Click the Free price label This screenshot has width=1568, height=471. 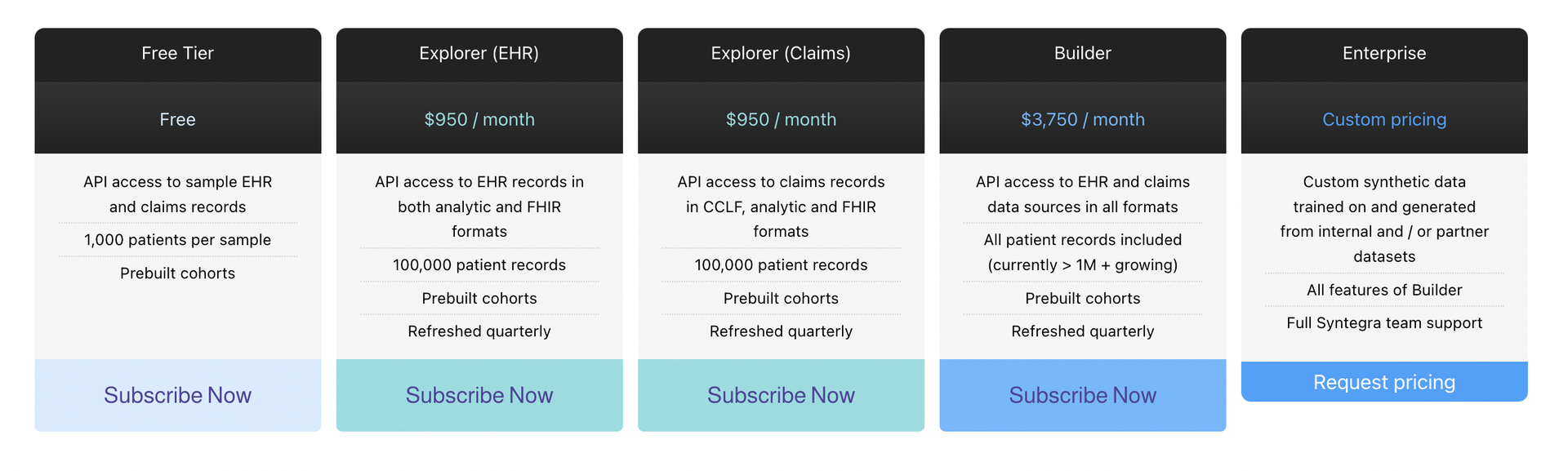[177, 120]
